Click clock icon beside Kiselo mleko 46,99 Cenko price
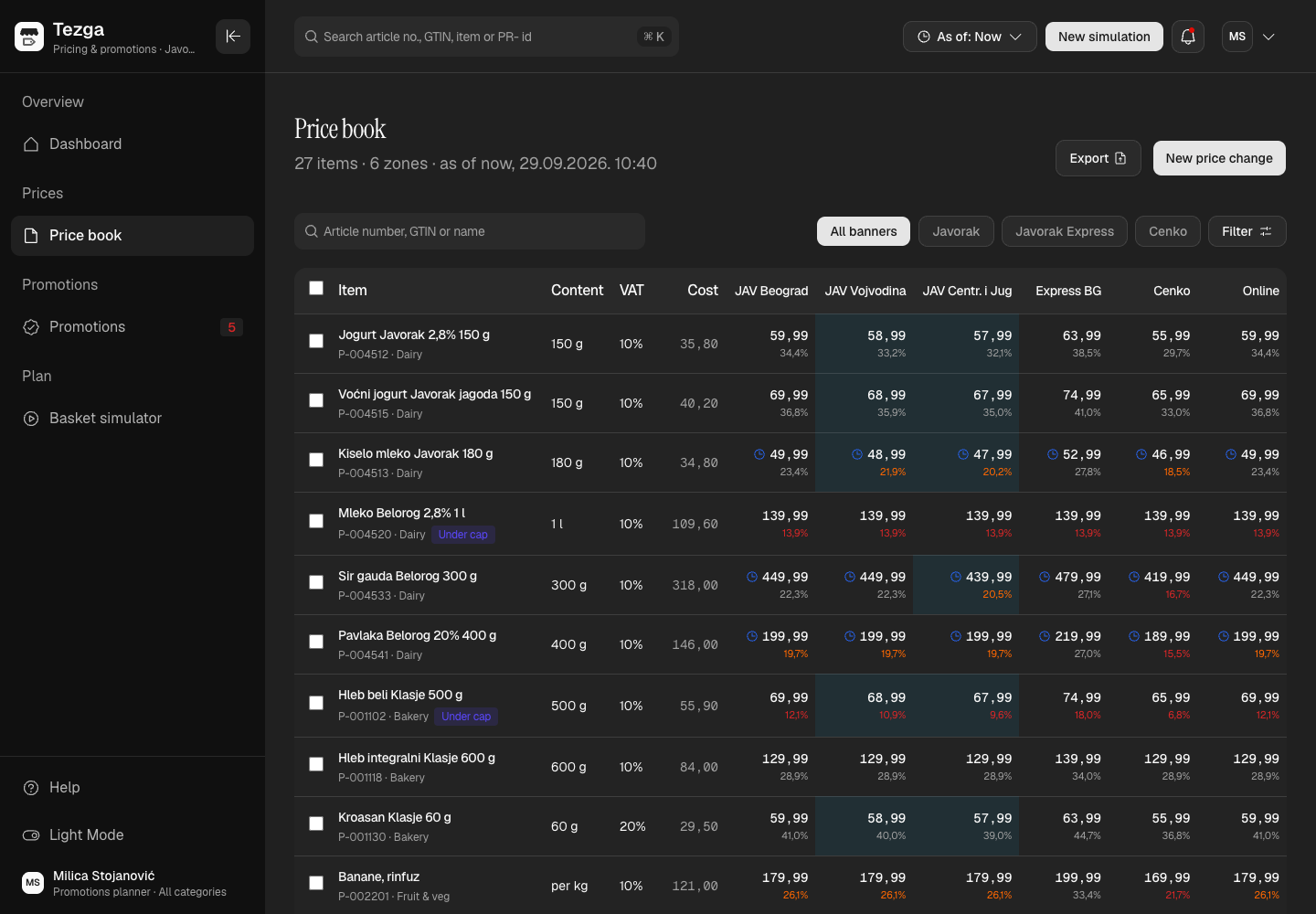1316x914 pixels. click(1141, 454)
